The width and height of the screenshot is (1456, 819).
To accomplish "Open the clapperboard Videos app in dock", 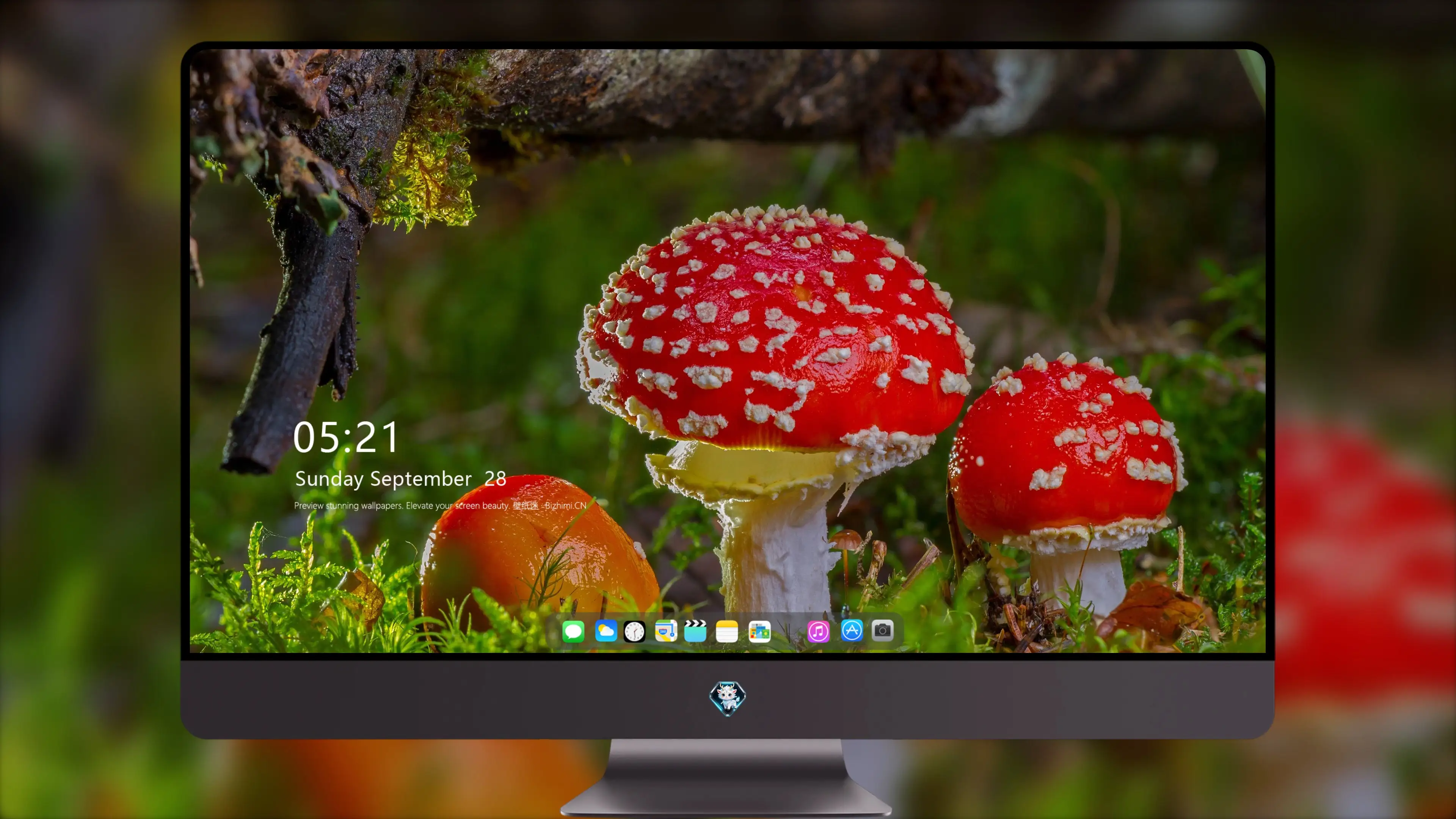I will tap(695, 631).
